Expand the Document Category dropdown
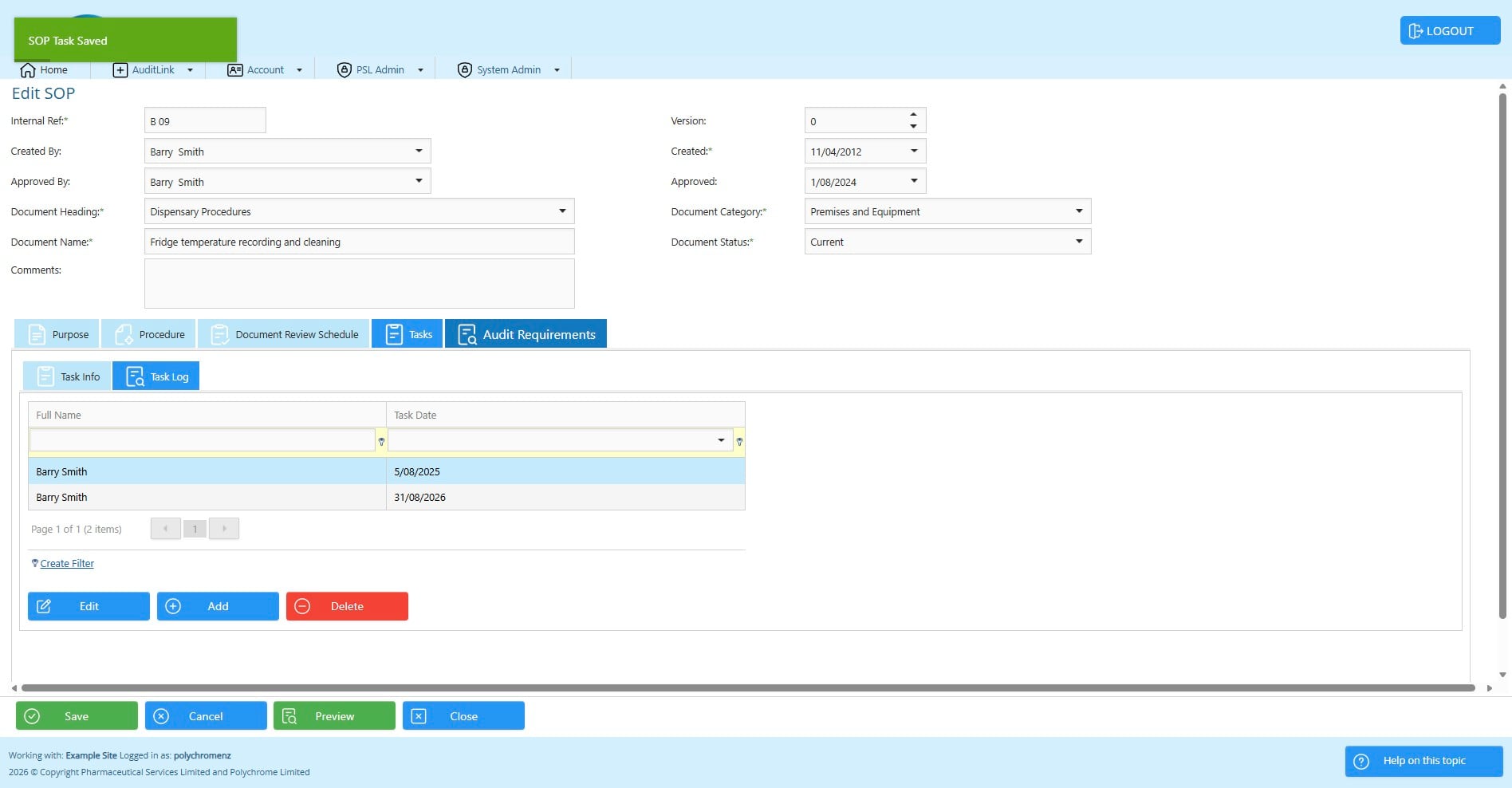 tap(1079, 211)
